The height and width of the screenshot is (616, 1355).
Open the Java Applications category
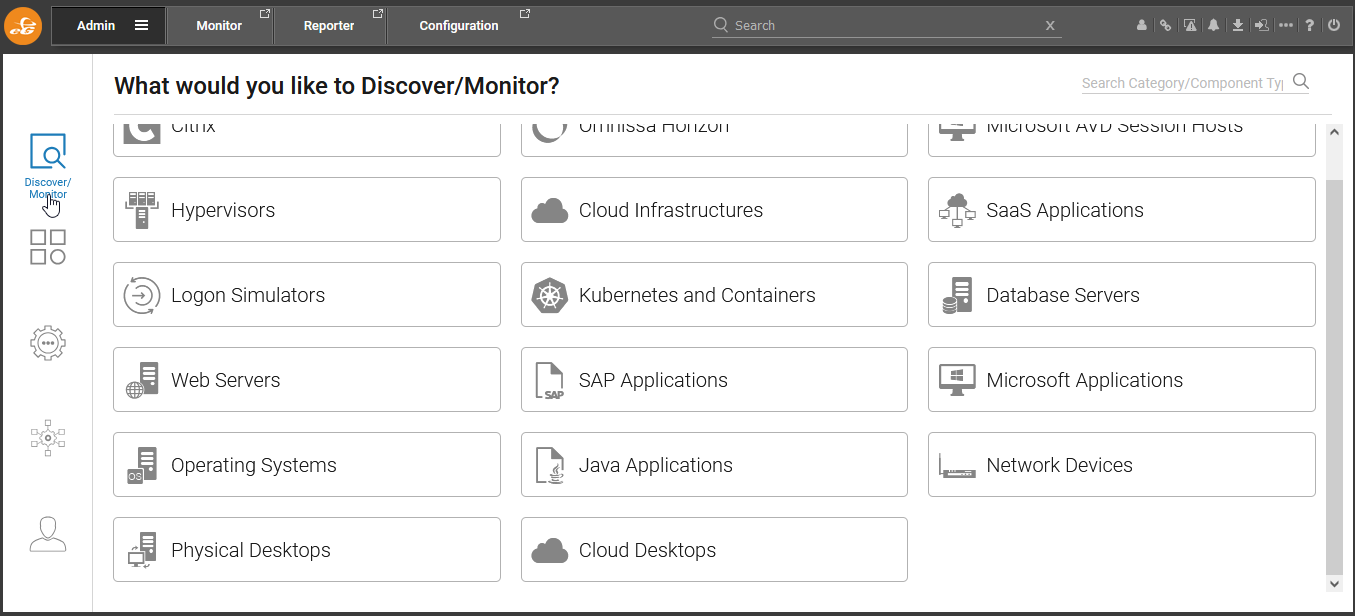[714, 465]
